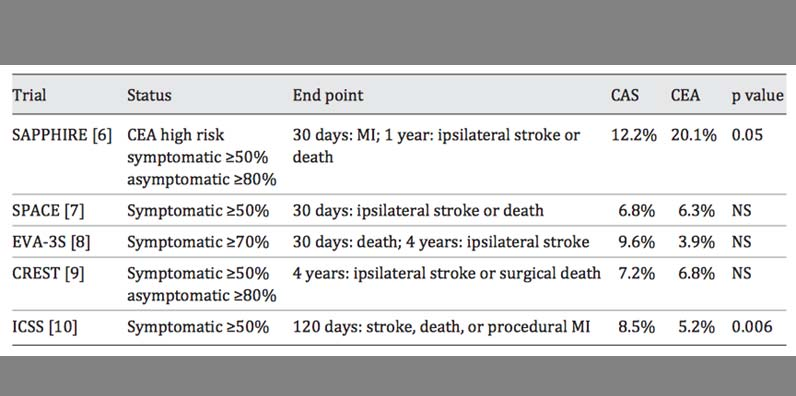Click the Status column header
This screenshot has width=796, height=396.
coord(149,95)
